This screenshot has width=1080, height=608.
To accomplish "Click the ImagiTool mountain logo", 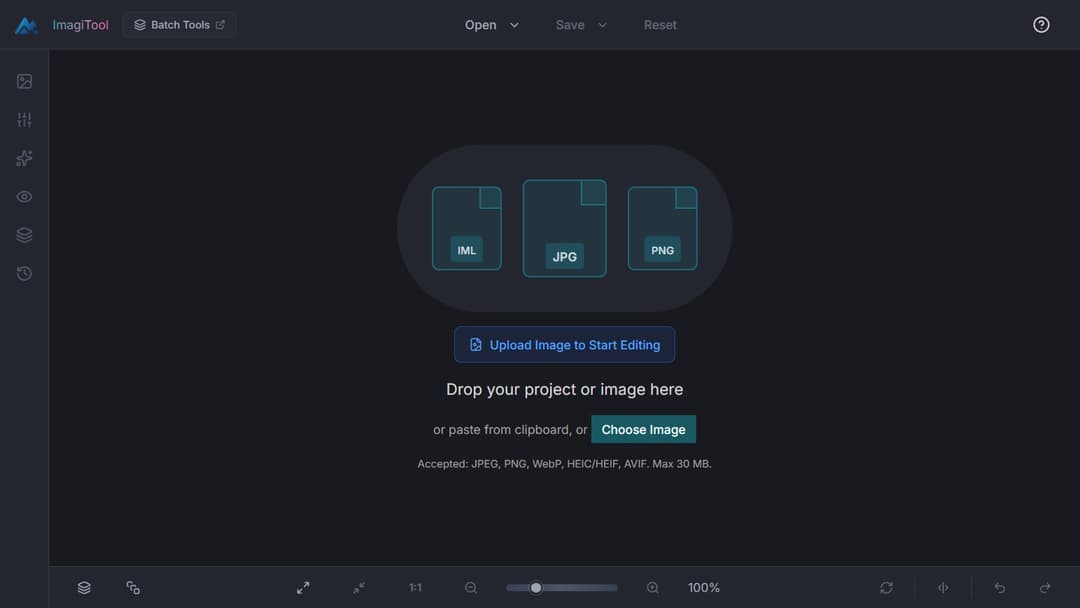I will [x=26, y=25].
